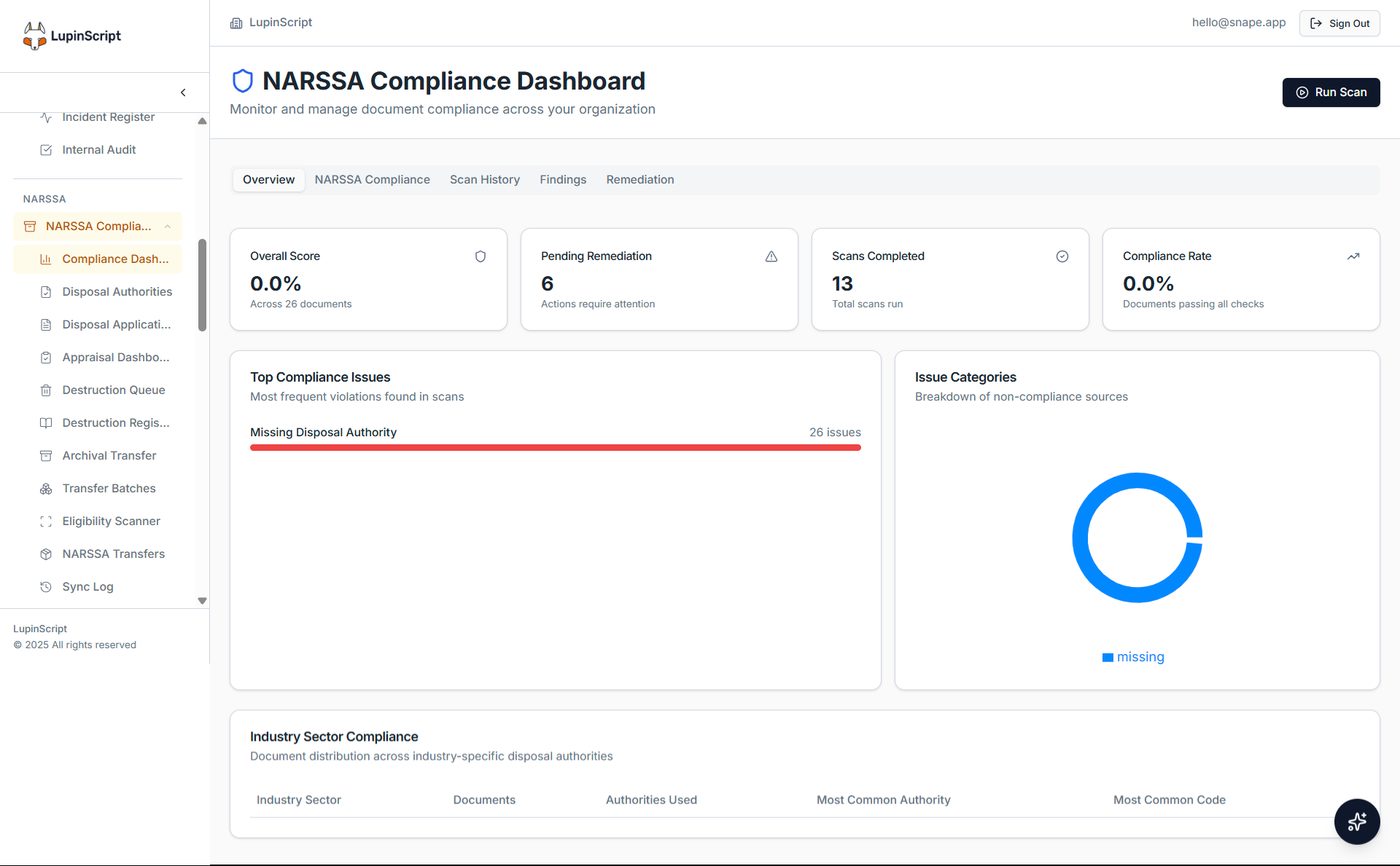The height and width of the screenshot is (866, 1400).
Task: Open the Findings tab
Action: [x=563, y=180]
